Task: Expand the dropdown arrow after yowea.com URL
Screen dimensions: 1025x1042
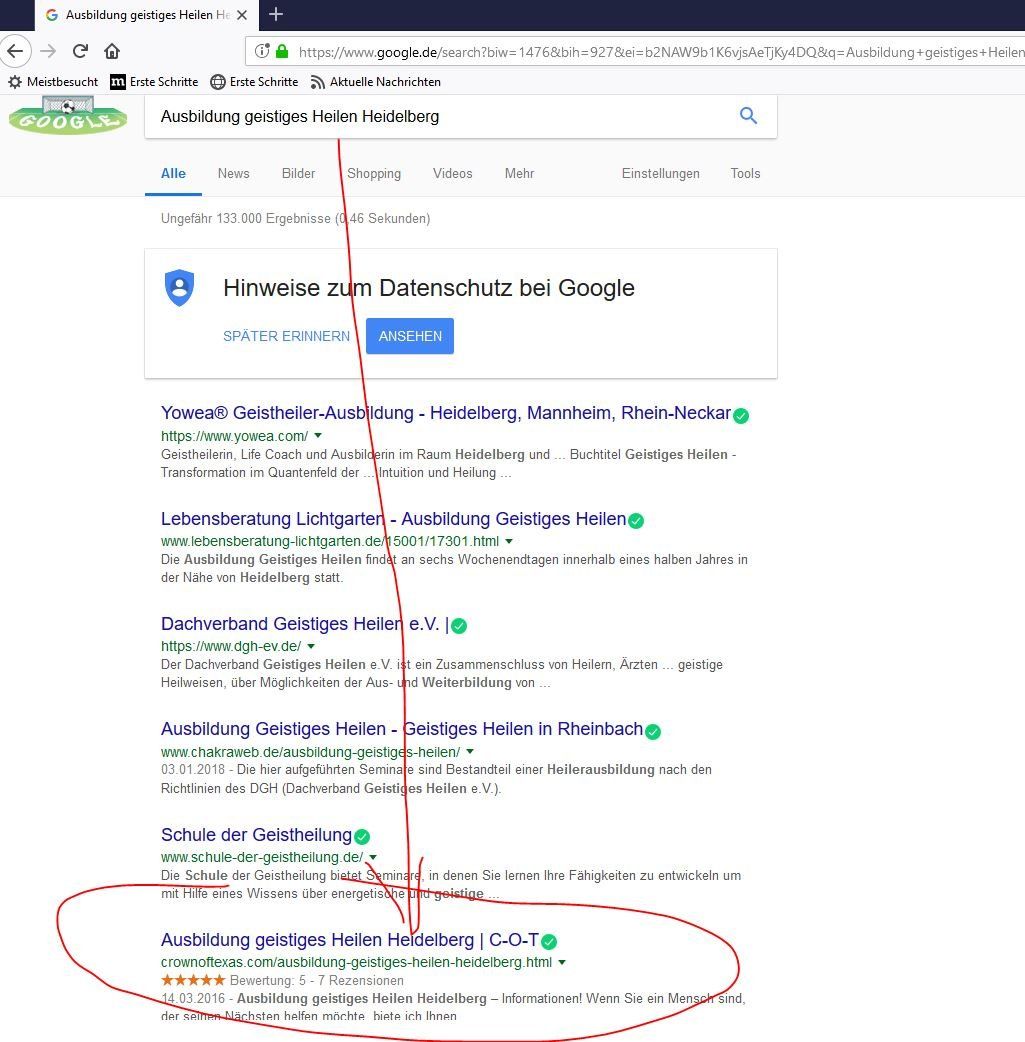Action: pos(318,436)
